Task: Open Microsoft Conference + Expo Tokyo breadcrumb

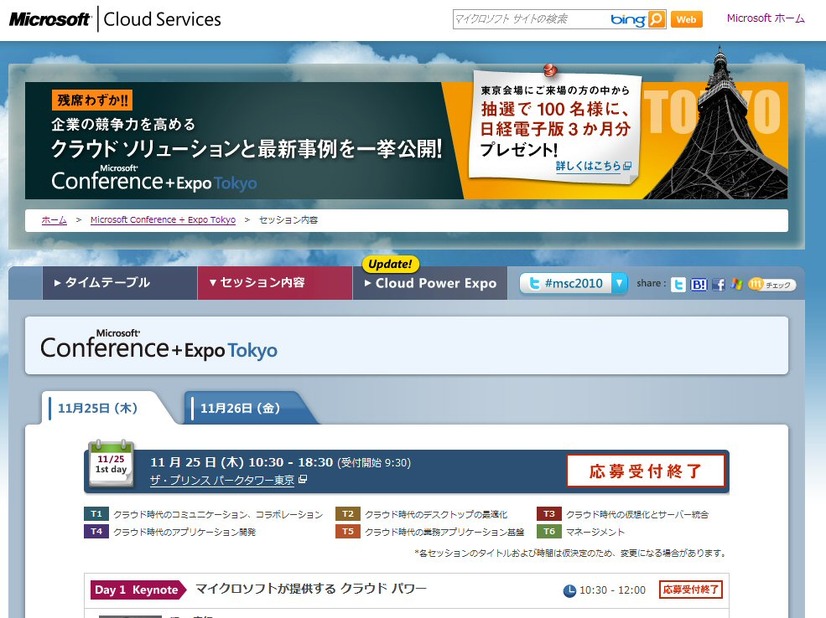Action: tap(163, 220)
